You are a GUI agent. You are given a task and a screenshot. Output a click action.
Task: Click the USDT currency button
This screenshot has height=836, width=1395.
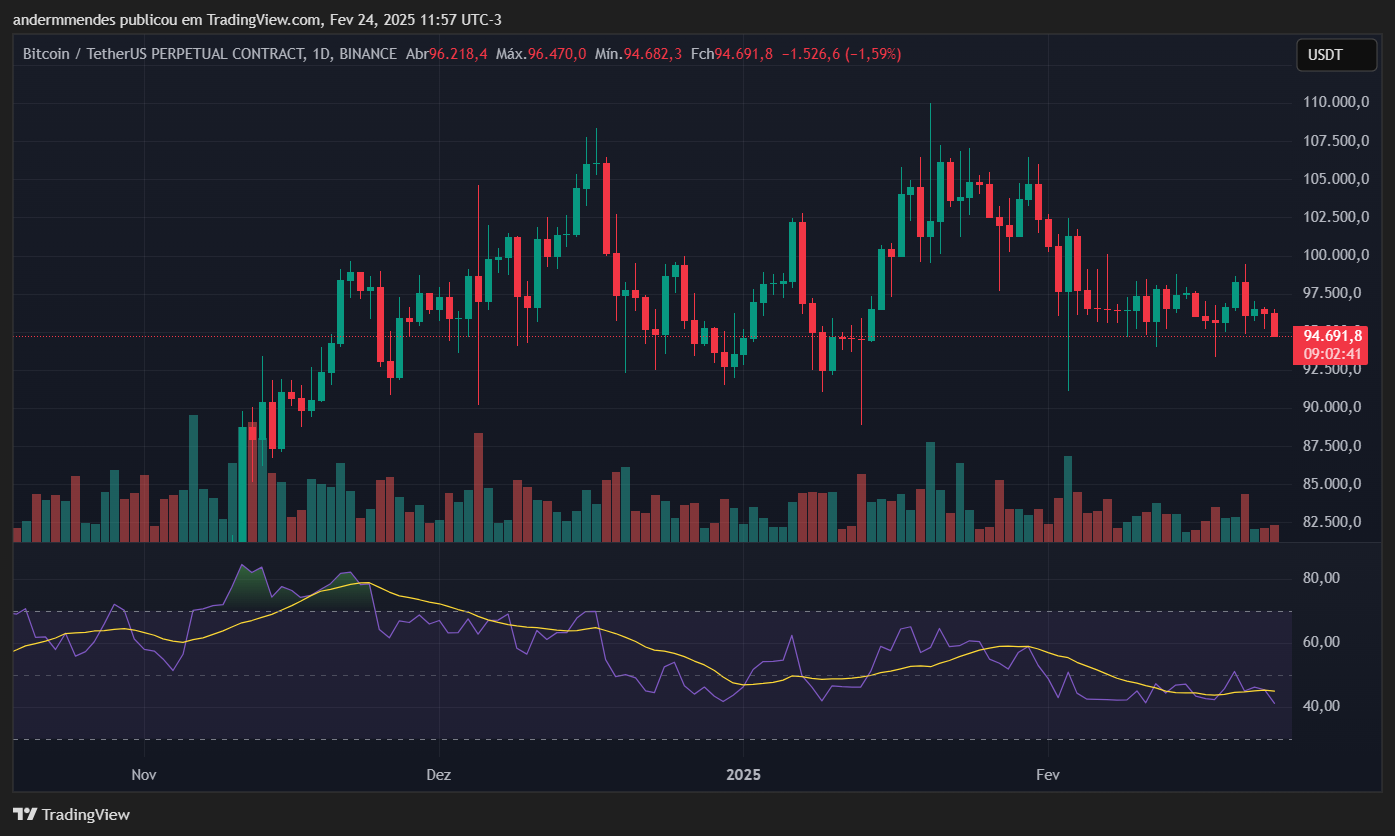[x=1335, y=55]
